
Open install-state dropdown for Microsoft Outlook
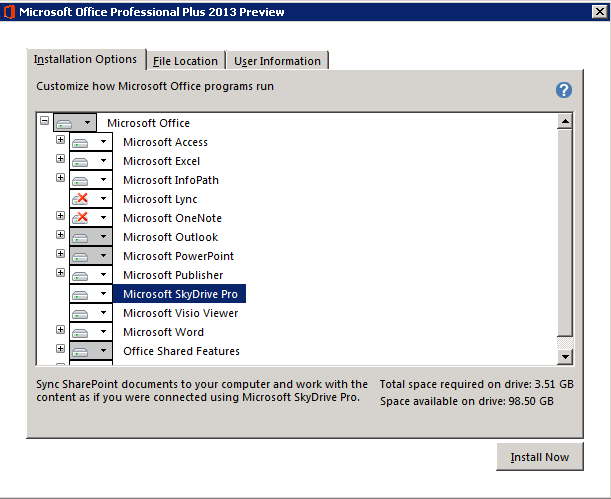91,237
